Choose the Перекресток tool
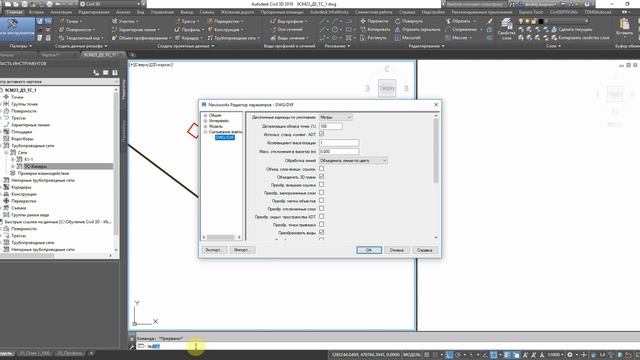The width and height of the screenshot is (640, 360). [x=225, y=21]
